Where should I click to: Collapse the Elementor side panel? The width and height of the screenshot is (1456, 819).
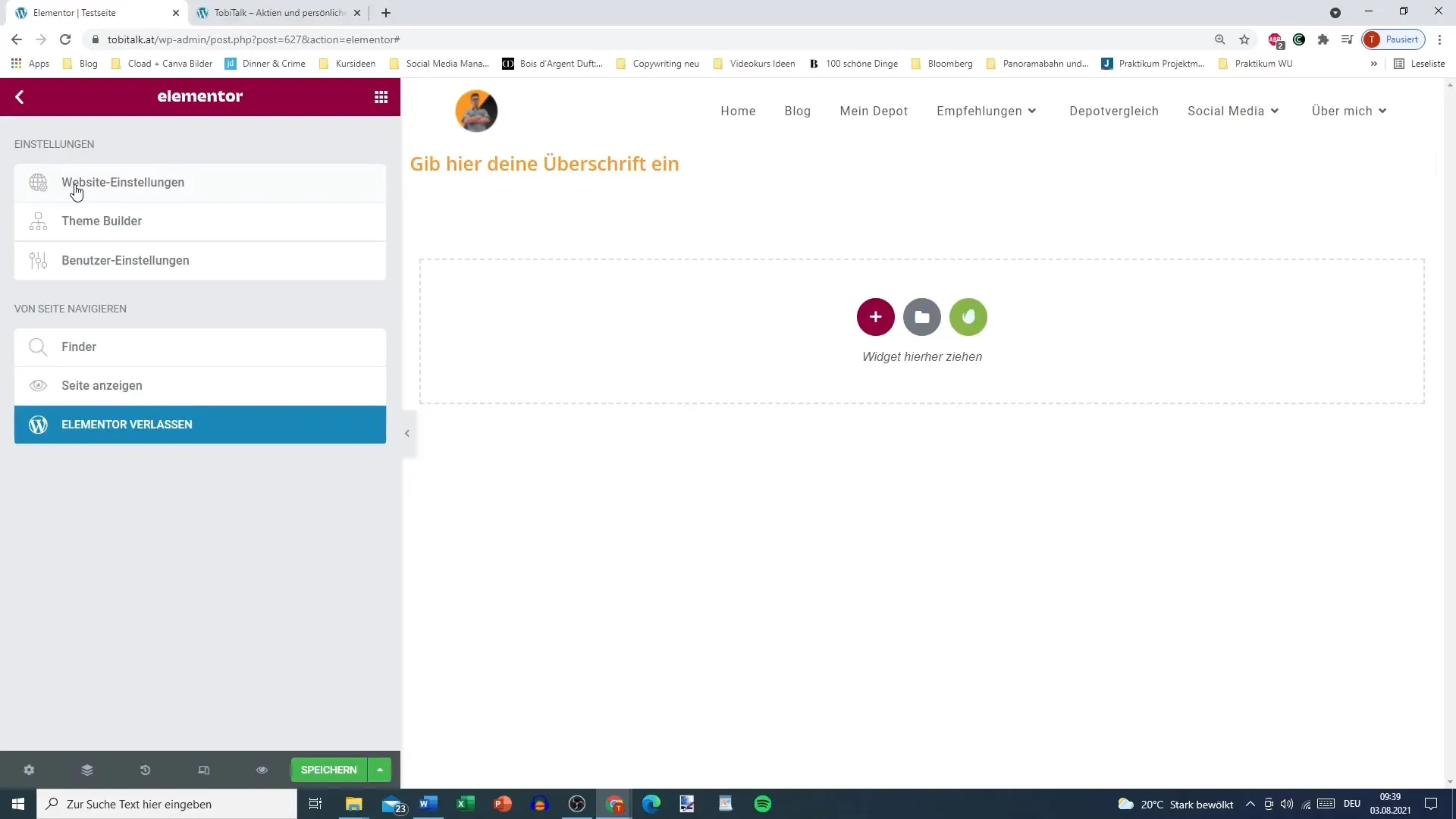point(407,434)
